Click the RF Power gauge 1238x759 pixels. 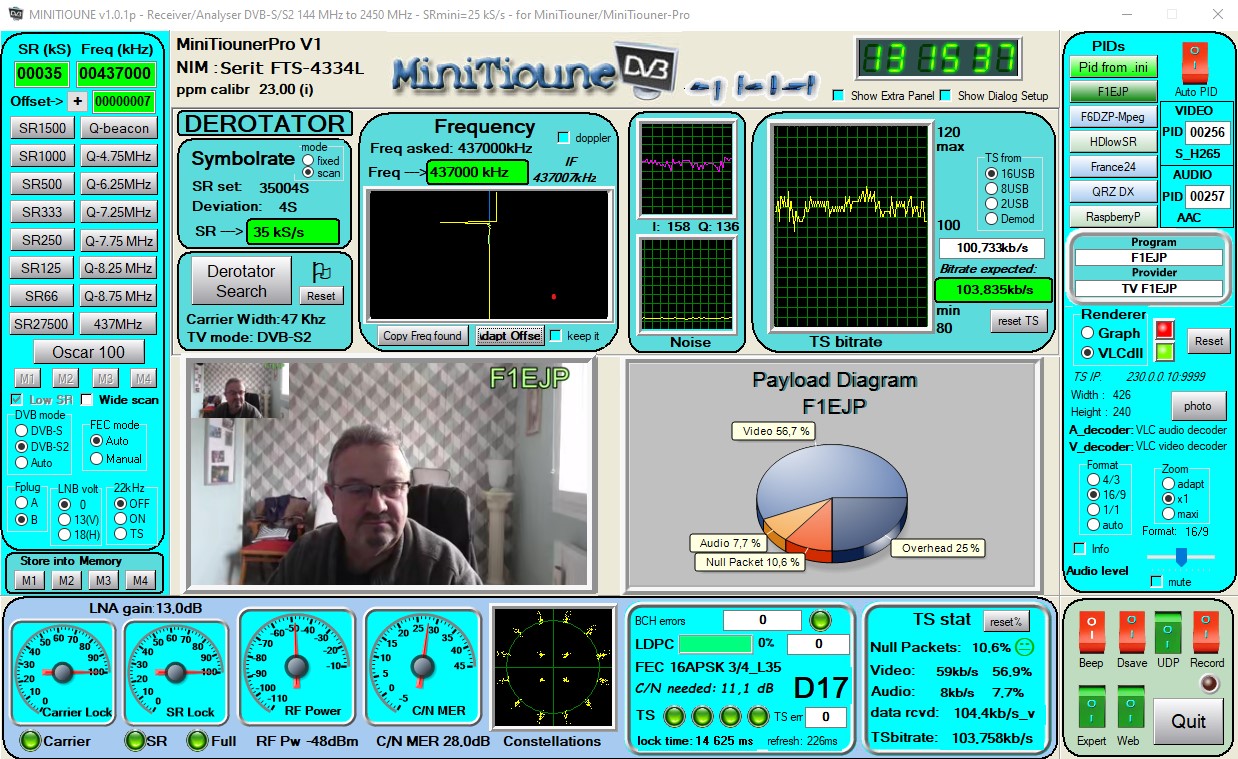pyautogui.click(x=299, y=667)
